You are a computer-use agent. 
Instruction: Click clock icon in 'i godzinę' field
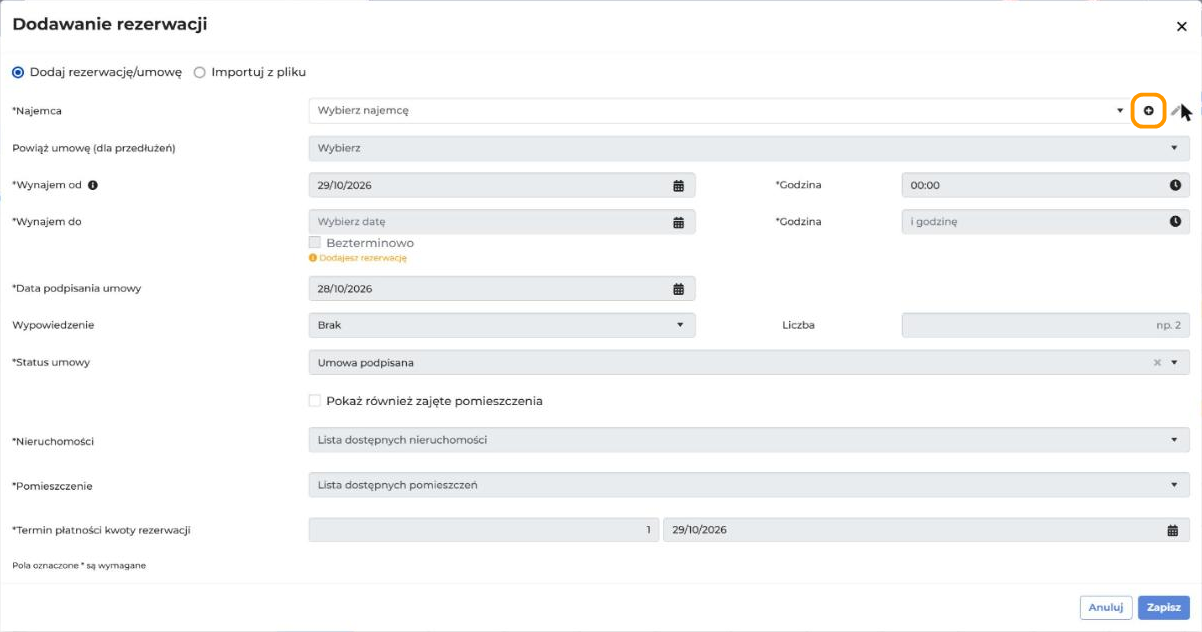coord(1175,222)
